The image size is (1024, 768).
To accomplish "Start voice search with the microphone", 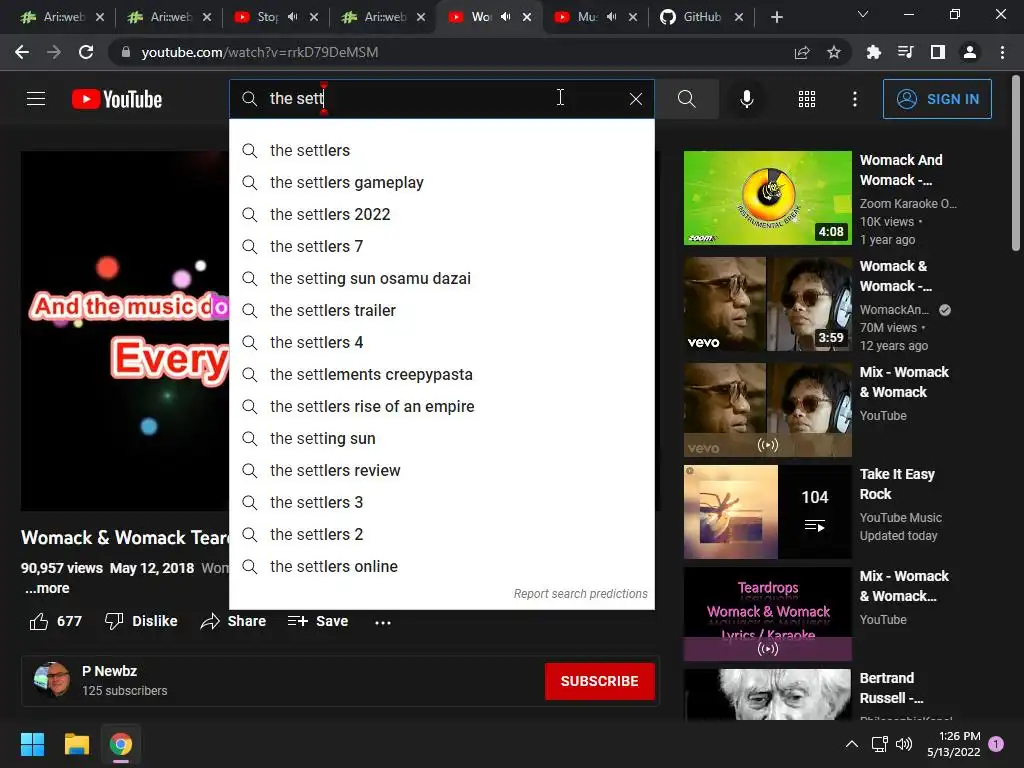I will click(x=746, y=99).
